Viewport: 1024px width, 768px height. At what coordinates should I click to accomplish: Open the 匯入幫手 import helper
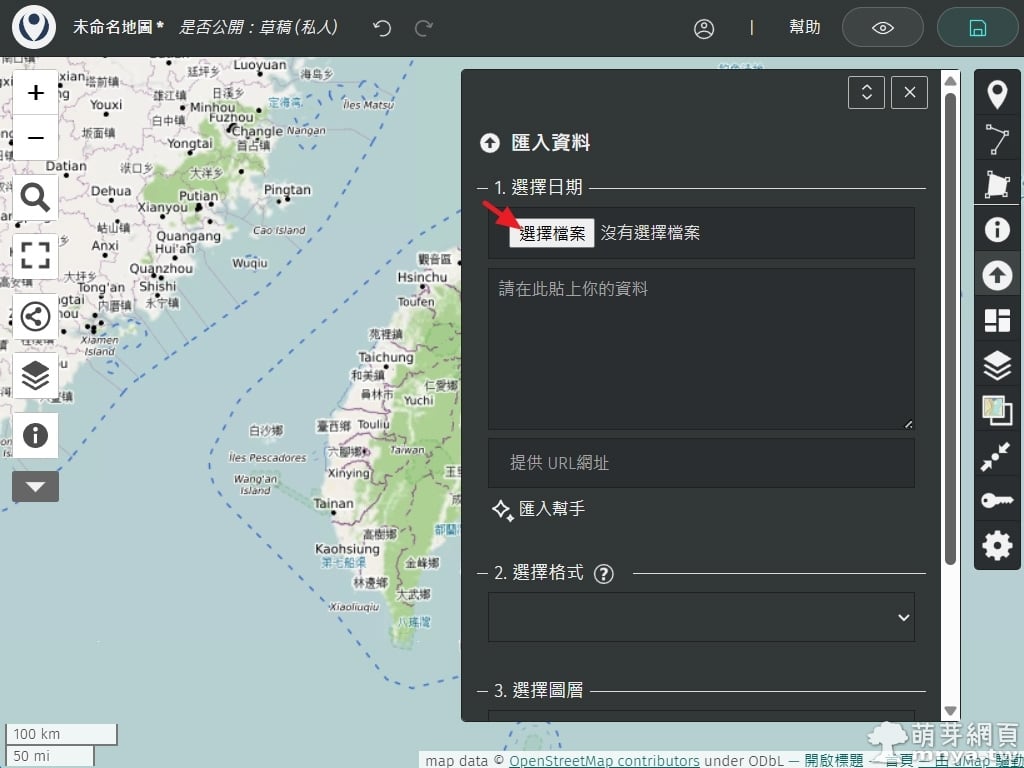click(538, 509)
